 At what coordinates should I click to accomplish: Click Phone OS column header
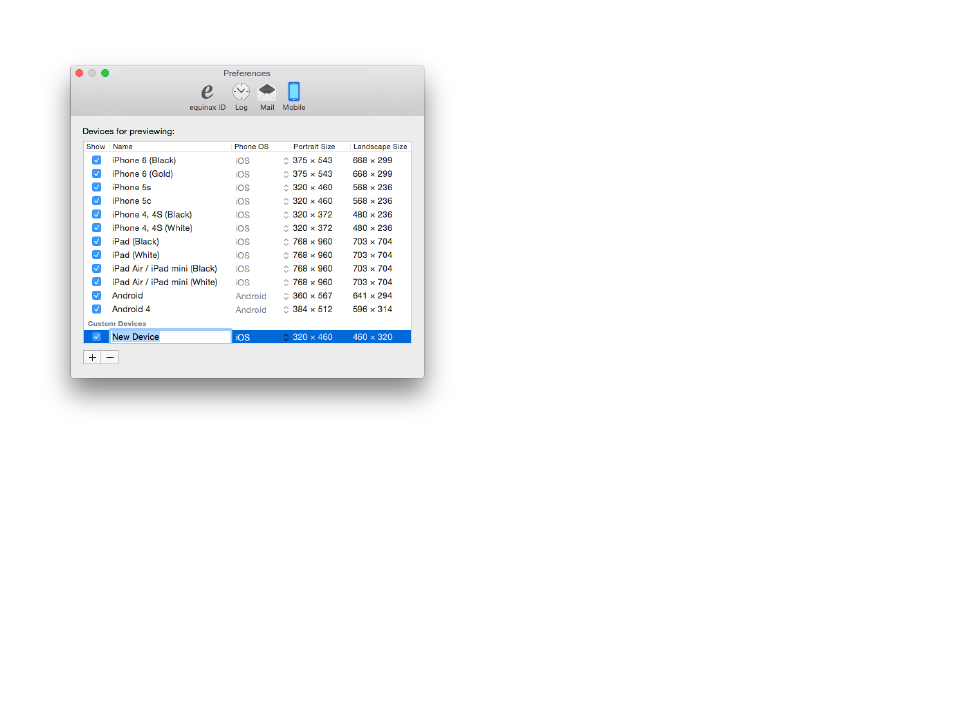(261, 147)
